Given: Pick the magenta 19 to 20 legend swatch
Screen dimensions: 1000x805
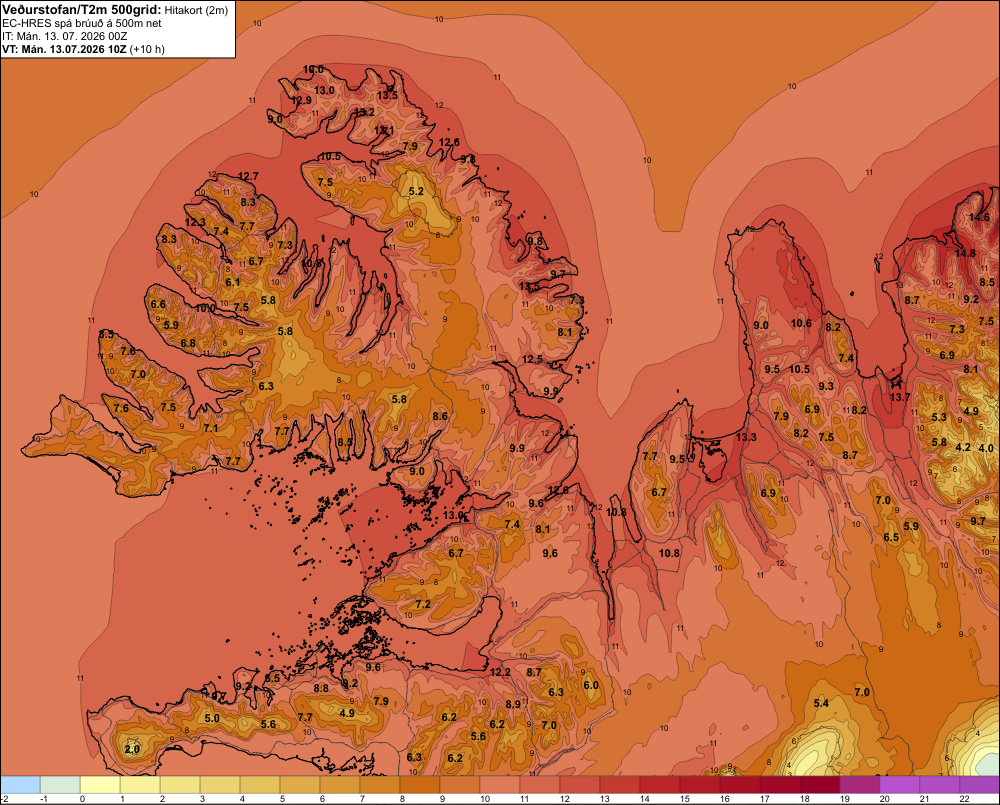Looking at the screenshot, I should [860, 785].
